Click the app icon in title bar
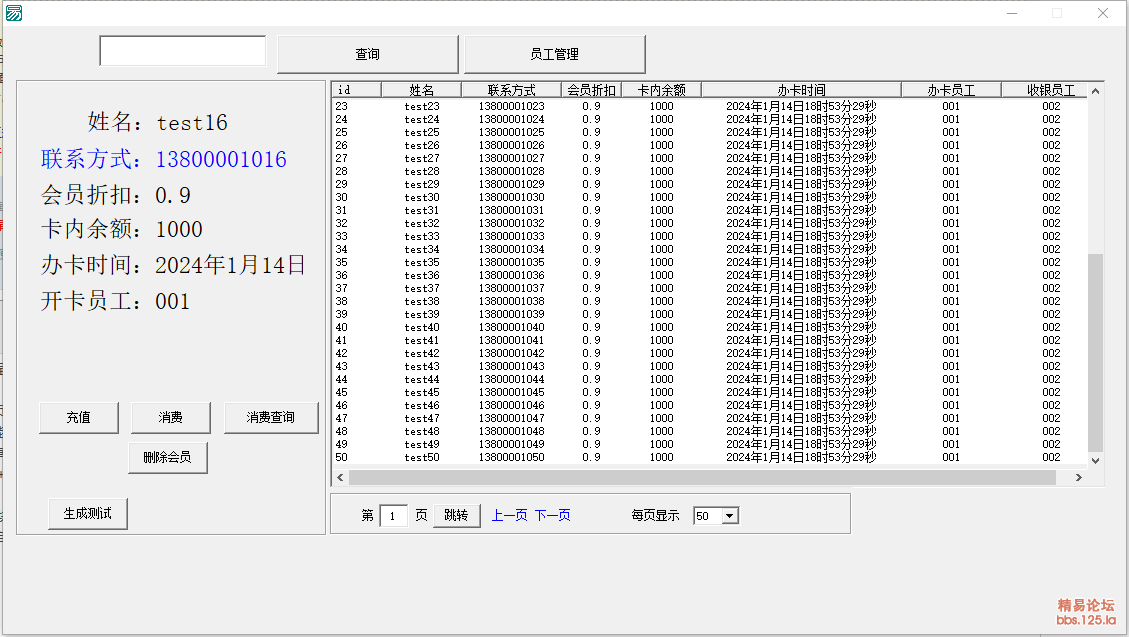 [14, 13]
